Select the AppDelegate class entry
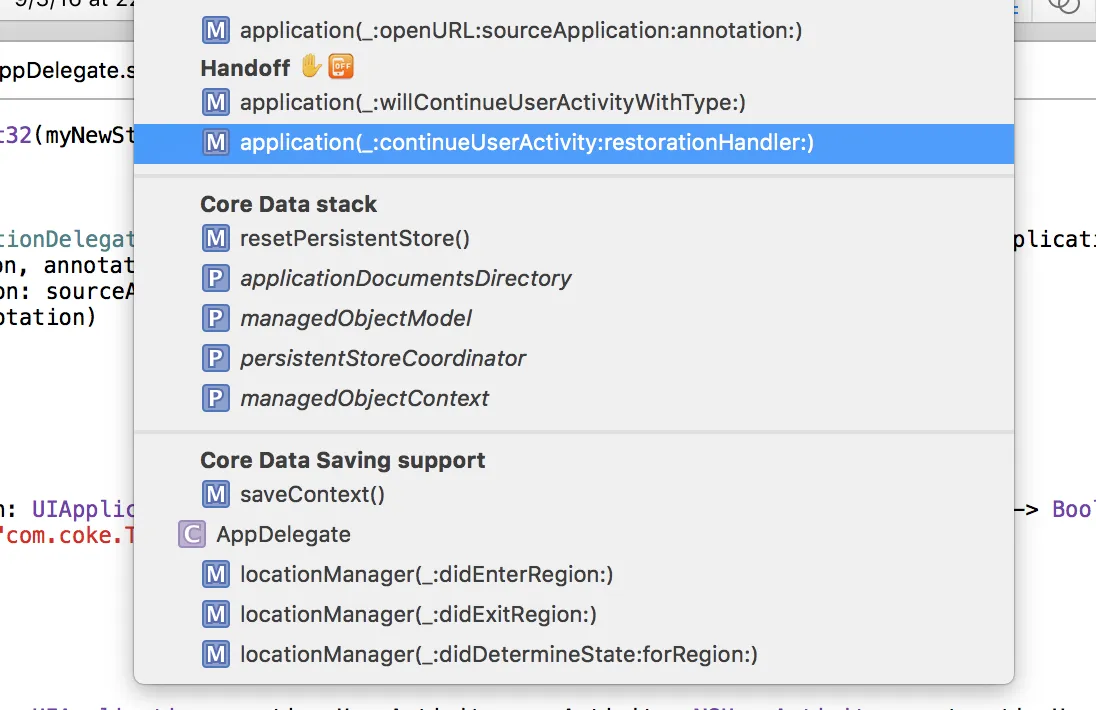The height and width of the screenshot is (710, 1096). (x=283, y=534)
